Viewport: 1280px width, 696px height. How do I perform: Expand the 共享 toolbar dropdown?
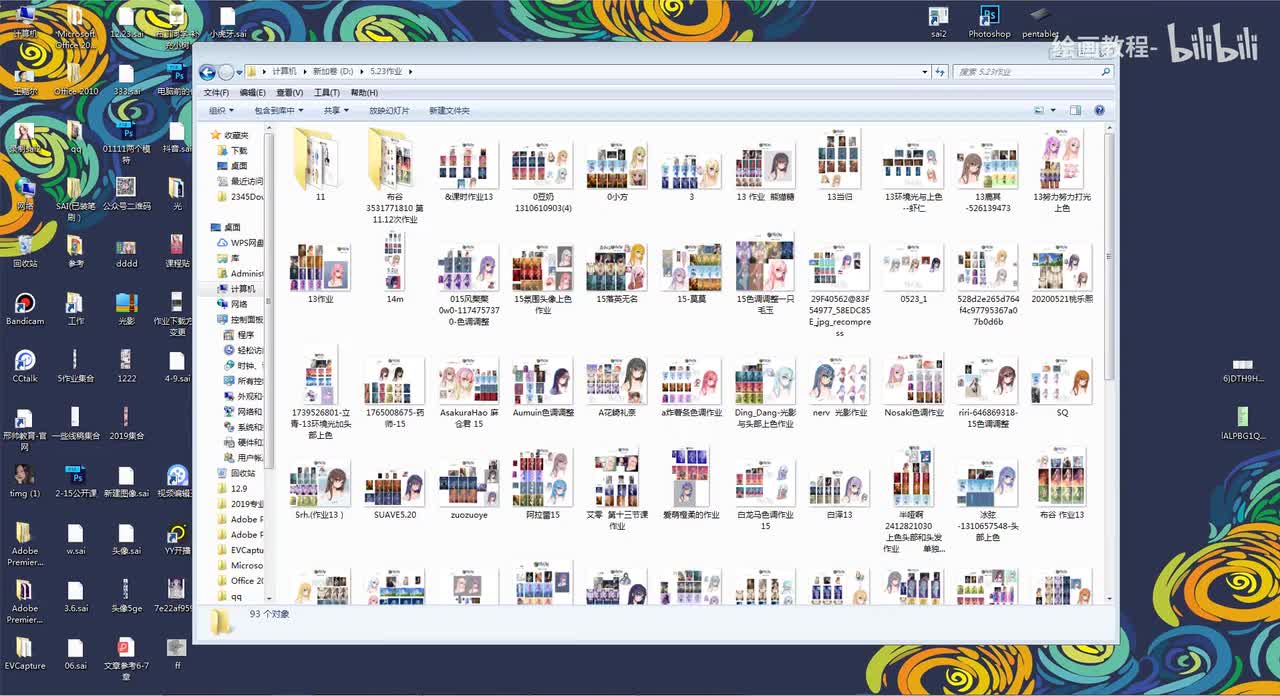pyautogui.click(x=336, y=110)
